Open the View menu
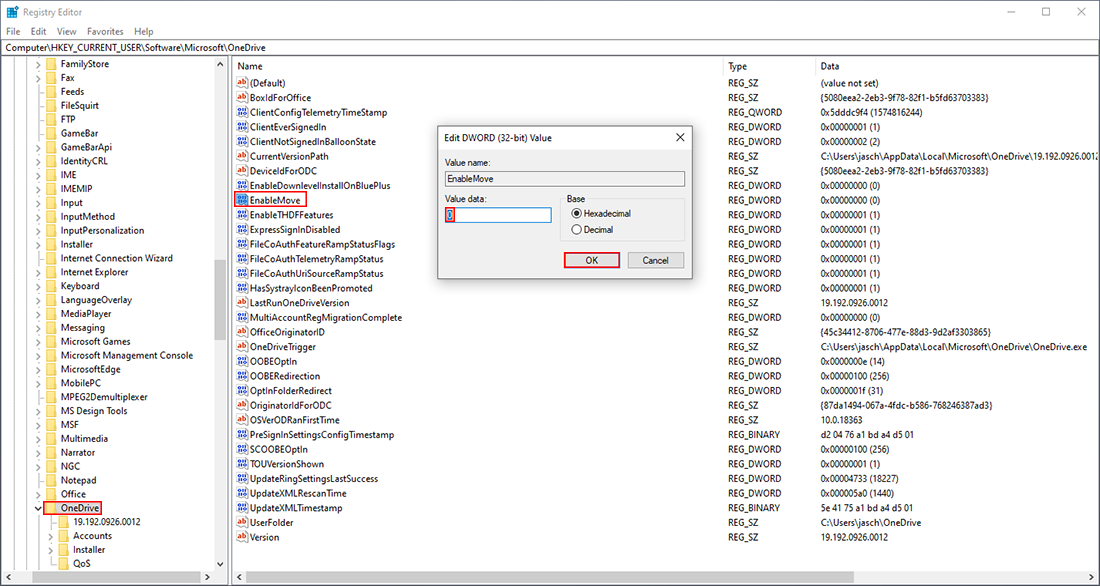This screenshot has height=586, width=1100. [67, 32]
